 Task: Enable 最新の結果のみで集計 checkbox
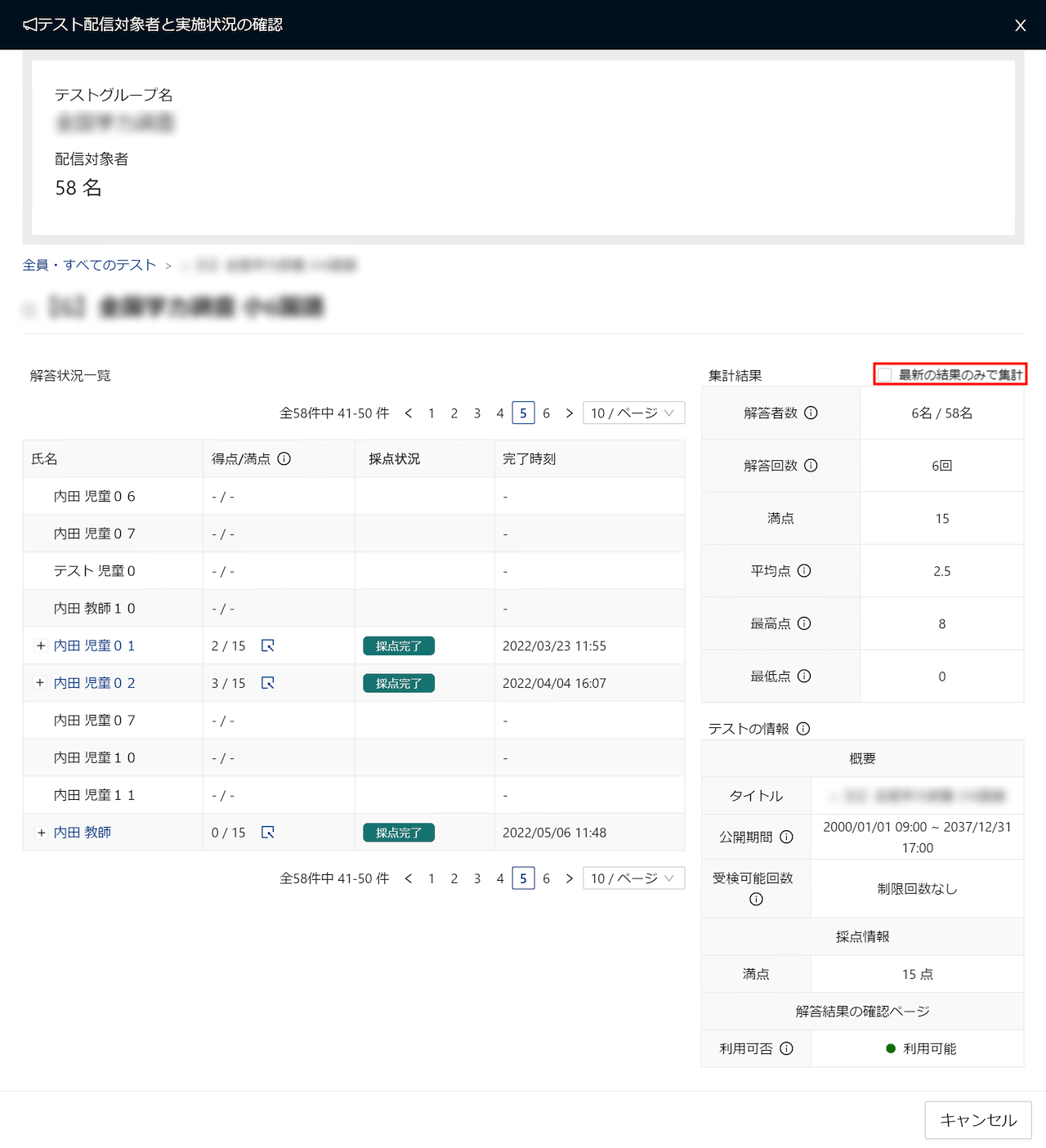tap(885, 375)
